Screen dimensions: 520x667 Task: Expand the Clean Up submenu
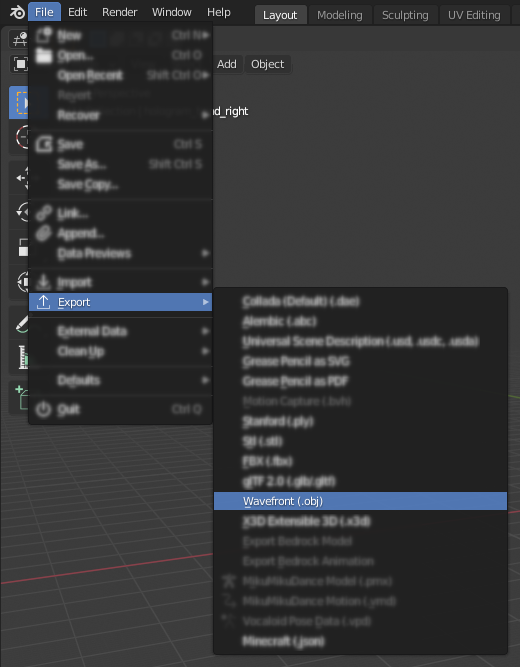[121, 351]
